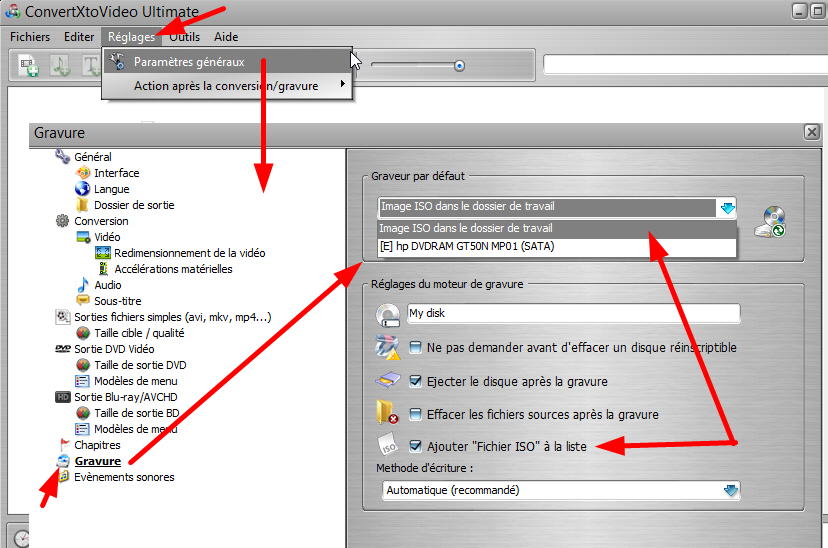Screen dimensions: 828x548
Task: Expand Action après la conversion/gravure submenu
Action: [228, 86]
